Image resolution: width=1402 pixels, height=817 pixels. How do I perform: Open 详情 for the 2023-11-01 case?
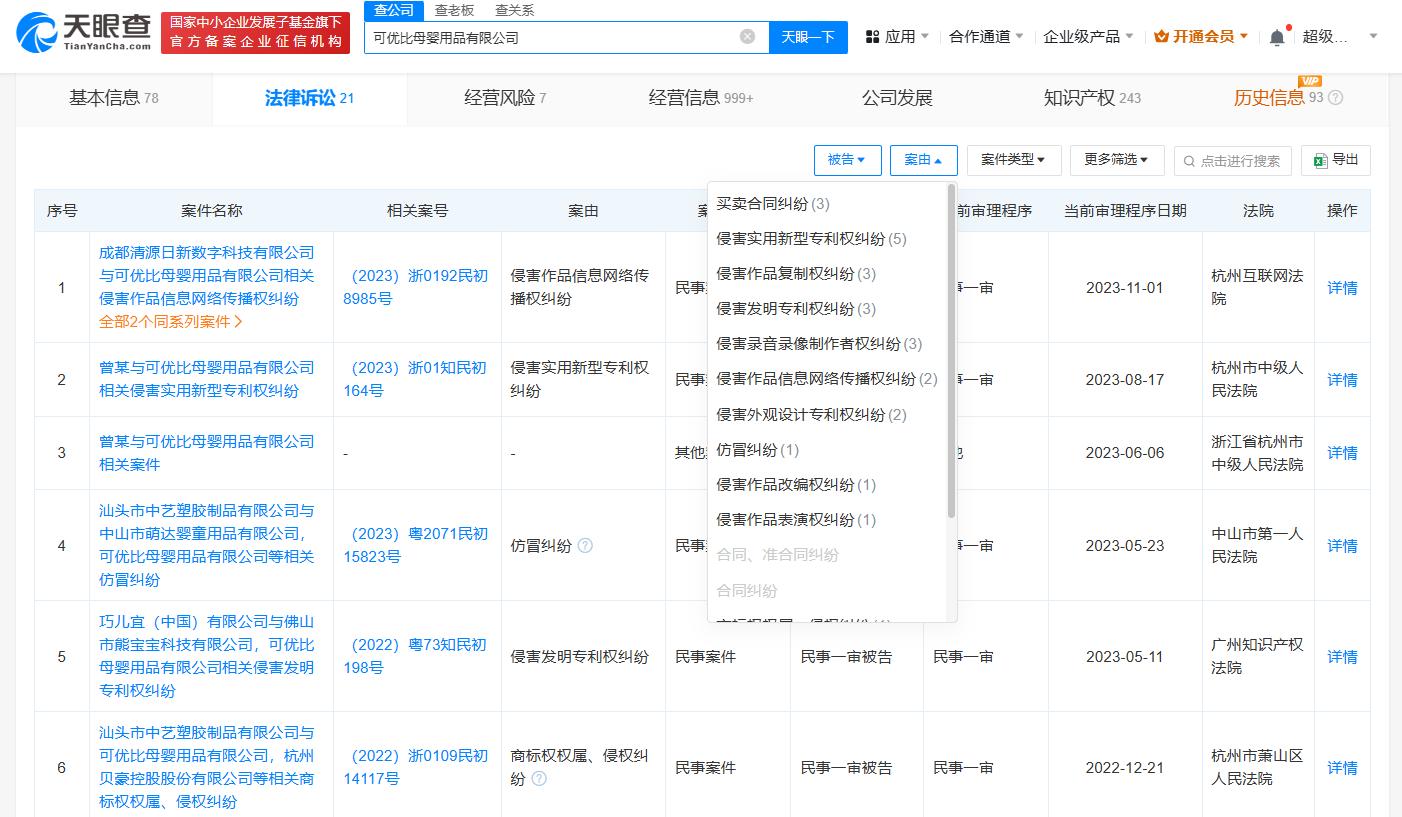click(x=1342, y=288)
